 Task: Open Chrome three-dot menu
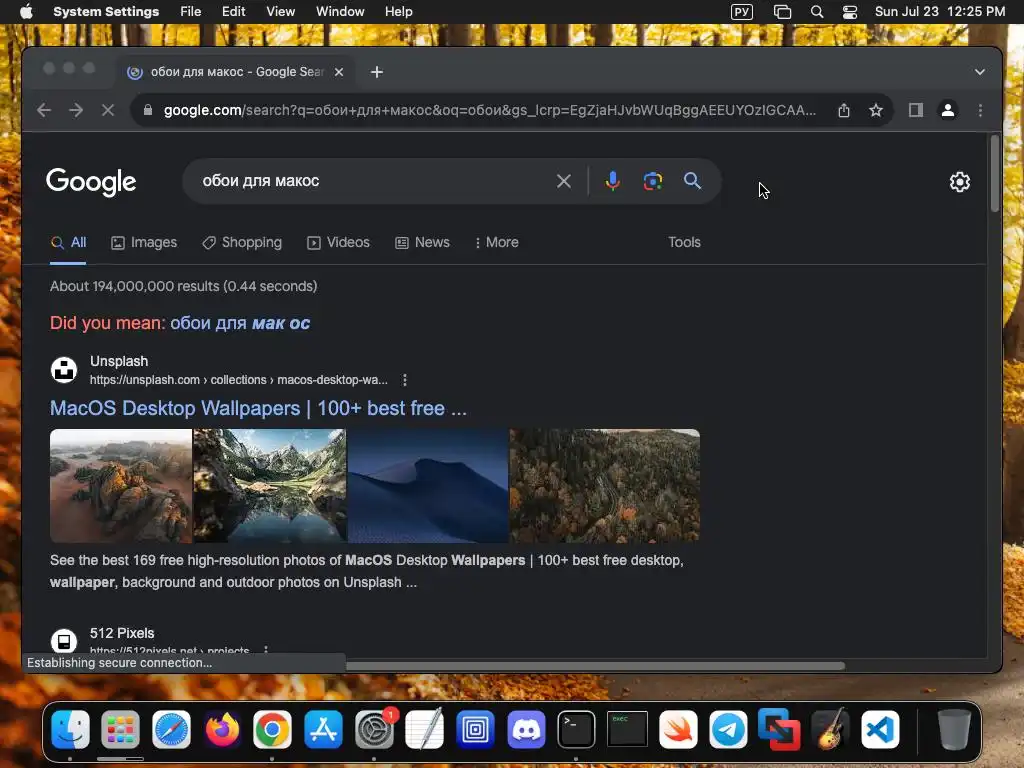[980, 110]
